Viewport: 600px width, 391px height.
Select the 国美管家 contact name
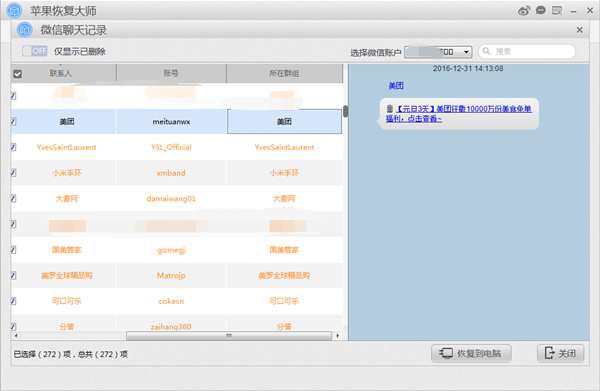67,250
